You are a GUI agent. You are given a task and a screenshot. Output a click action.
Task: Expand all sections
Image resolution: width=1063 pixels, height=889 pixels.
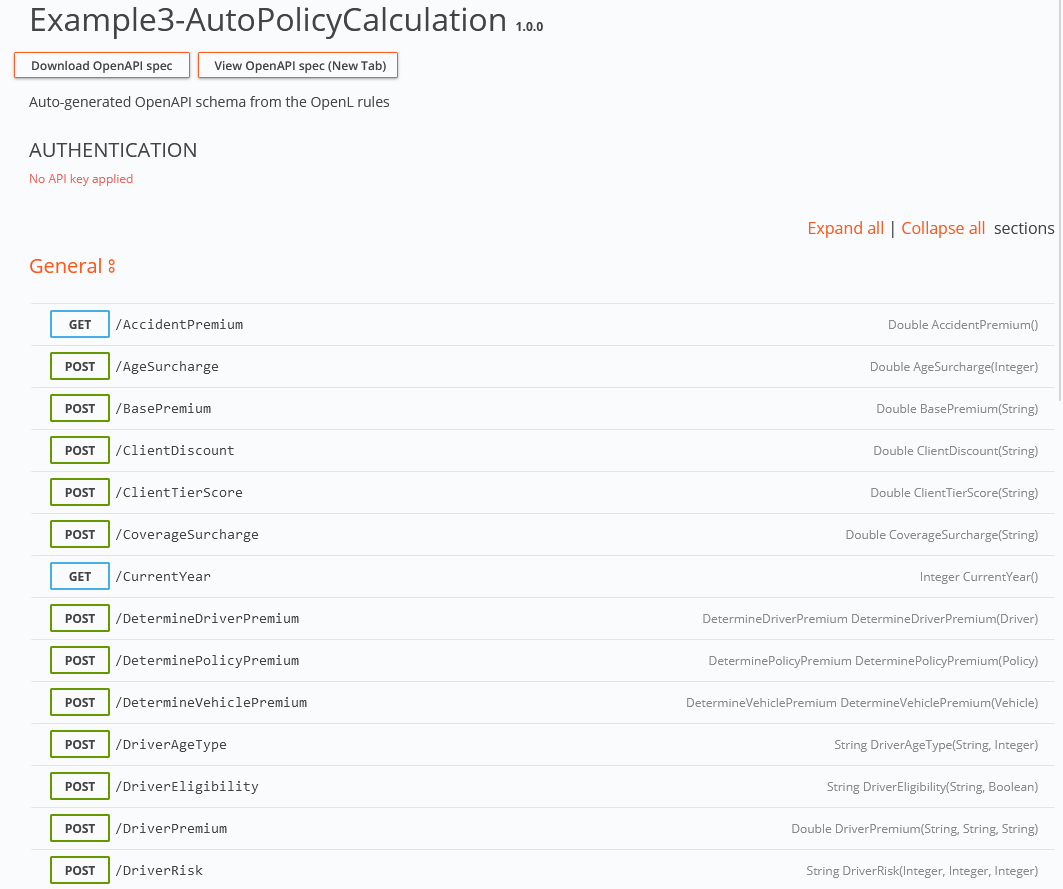845,228
